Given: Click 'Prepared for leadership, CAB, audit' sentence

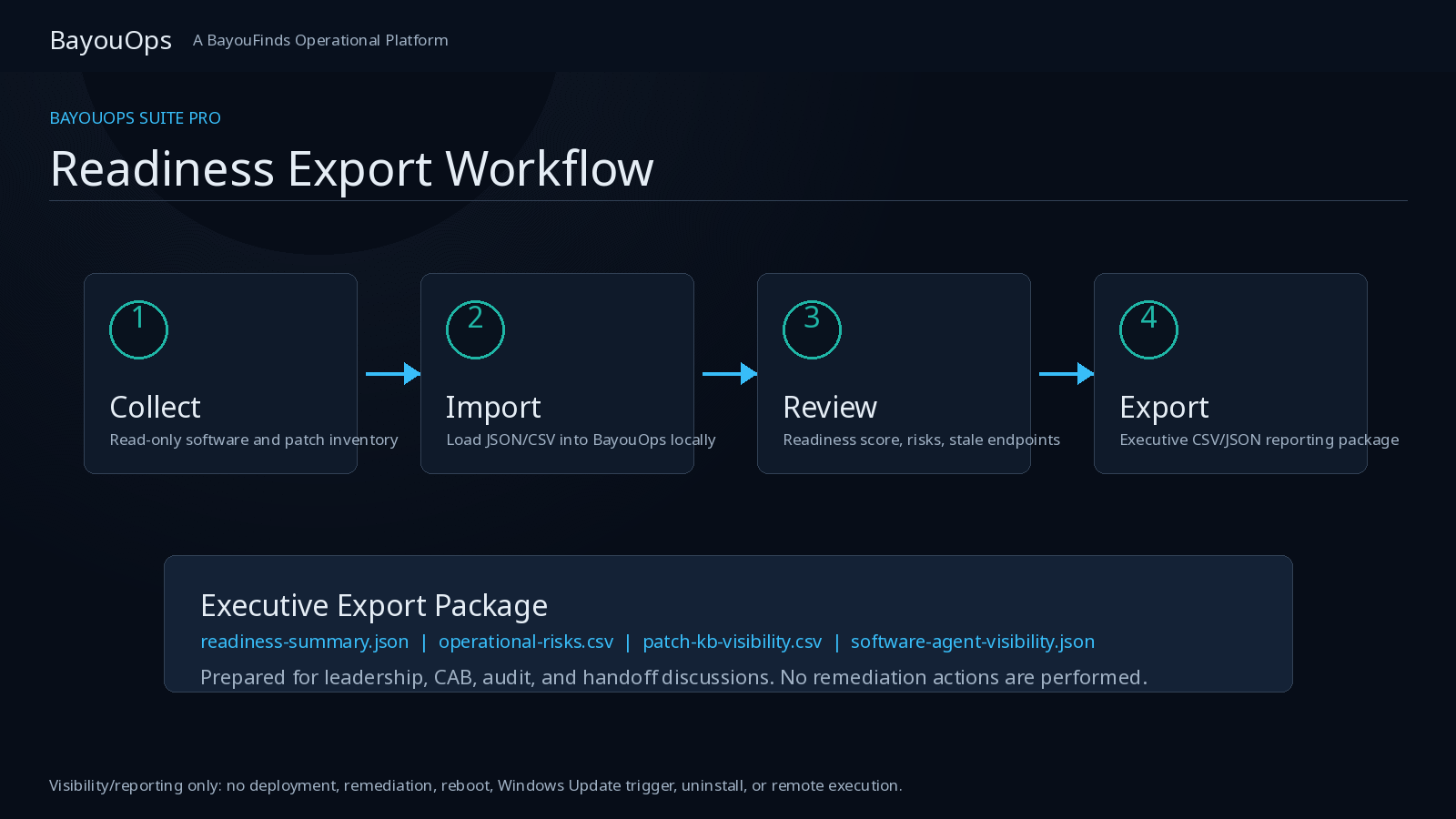Looking at the screenshot, I should click(674, 678).
